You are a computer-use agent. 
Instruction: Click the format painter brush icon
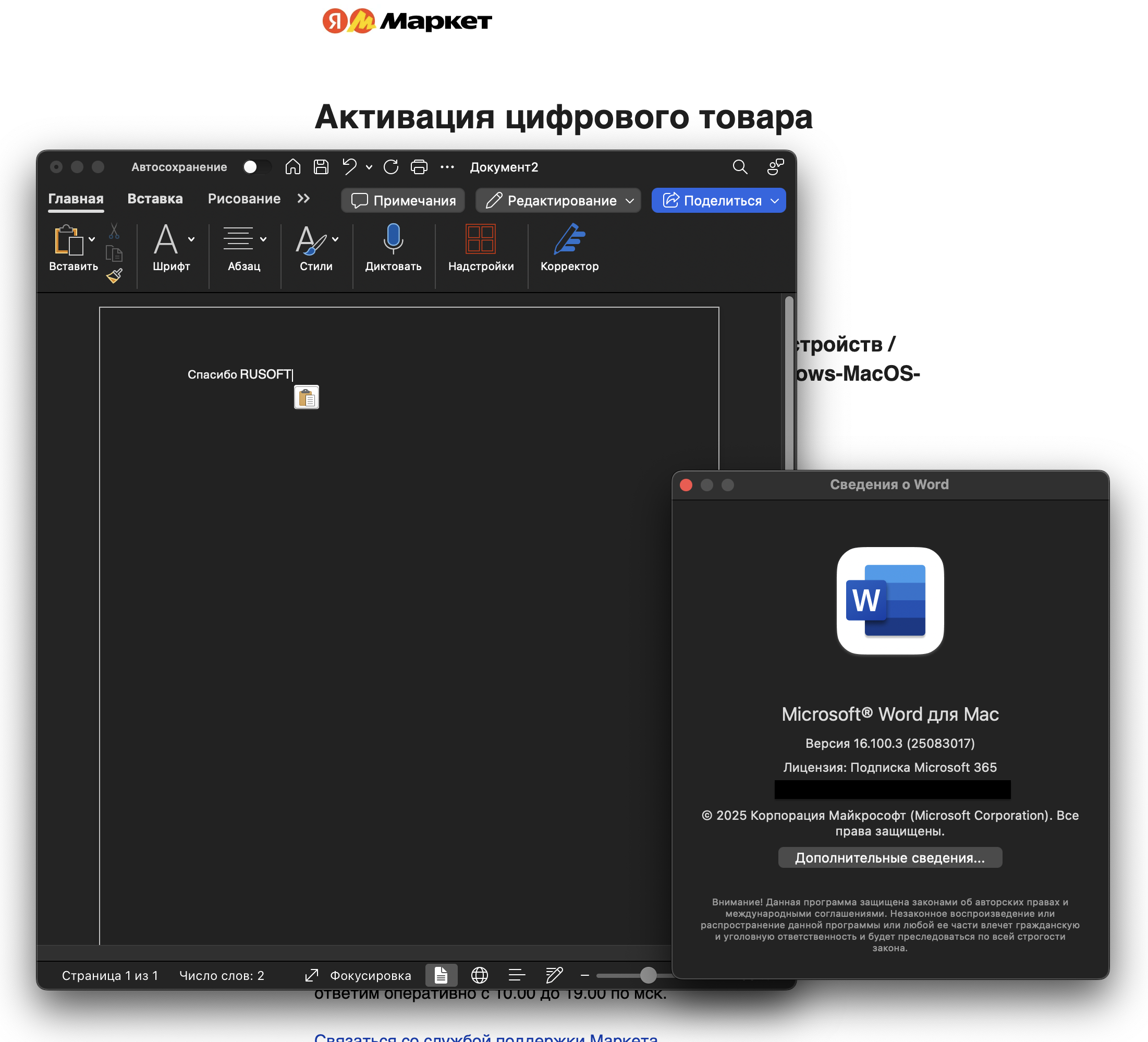(x=115, y=276)
